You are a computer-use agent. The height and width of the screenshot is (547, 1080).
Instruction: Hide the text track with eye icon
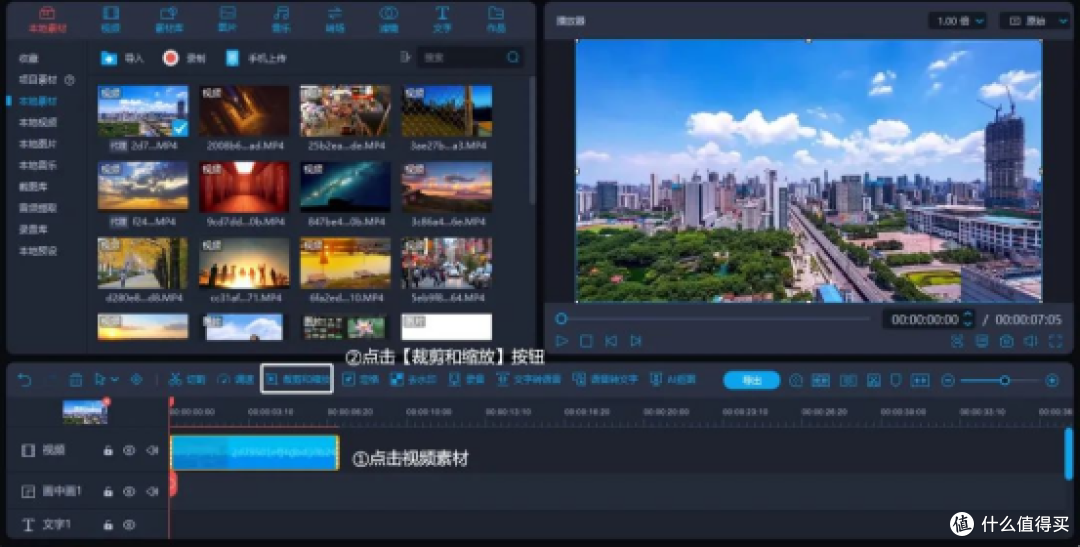tap(129, 524)
